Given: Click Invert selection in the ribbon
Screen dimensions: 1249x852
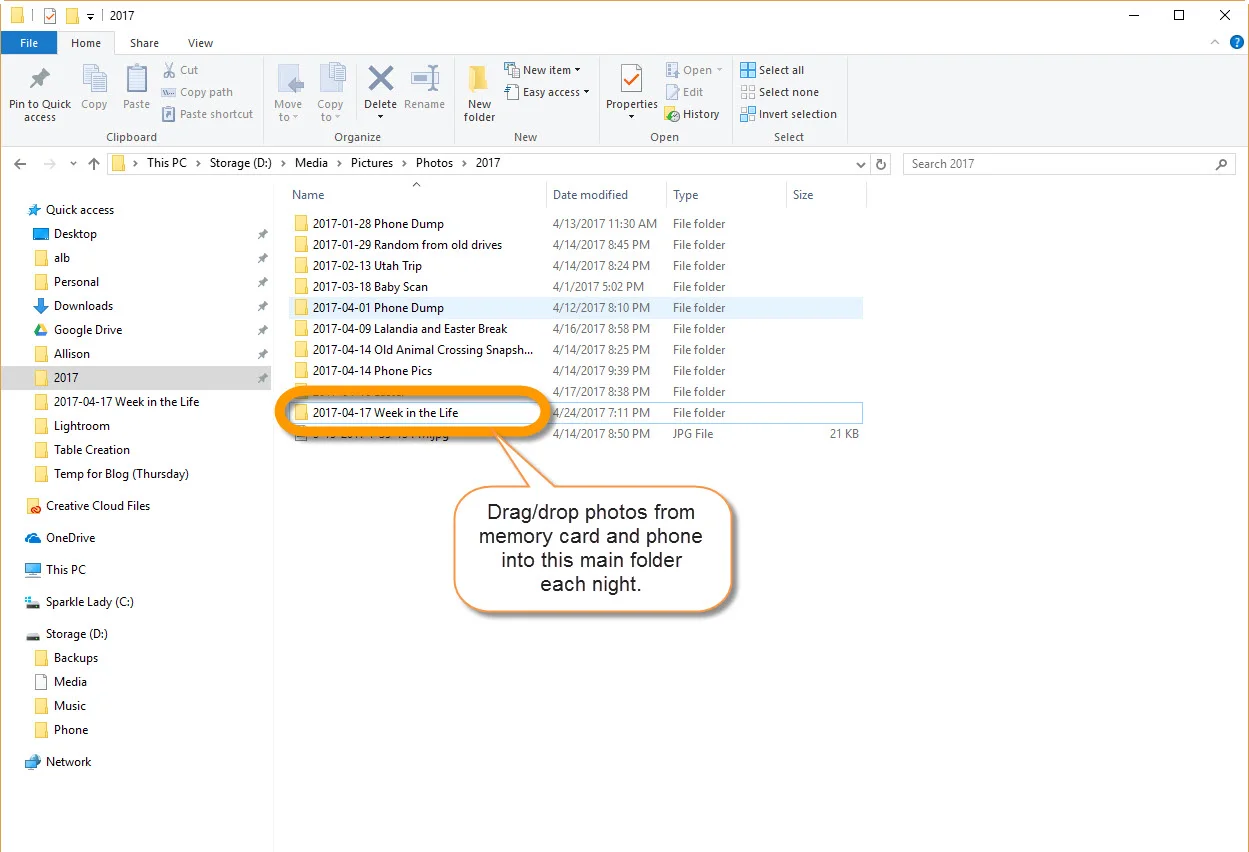Looking at the screenshot, I should [788, 114].
